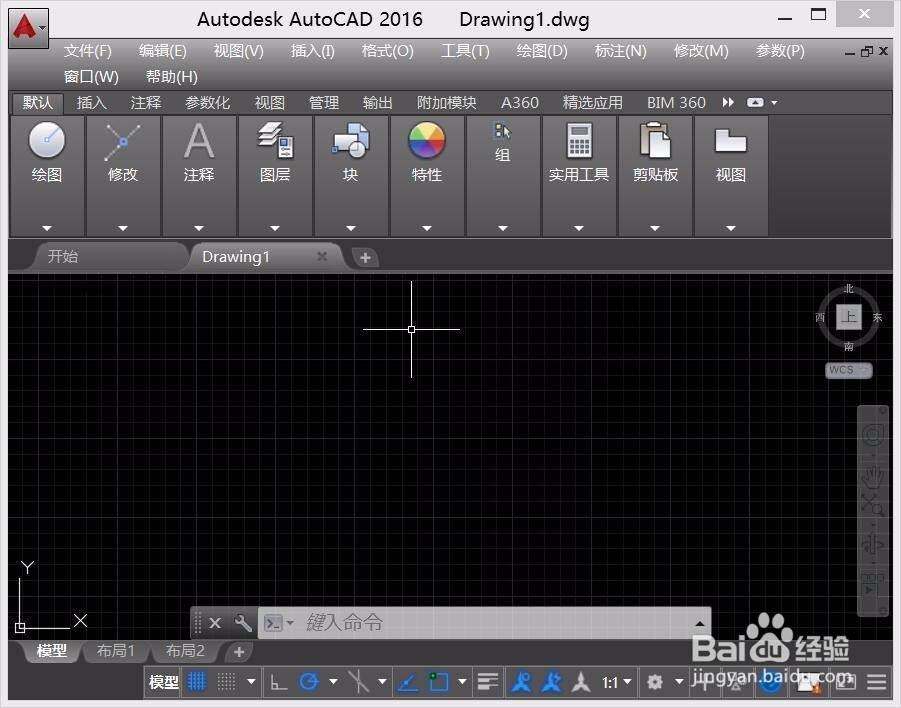Open the 组 group panel icon
The width and height of the screenshot is (901, 708).
click(x=502, y=132)
